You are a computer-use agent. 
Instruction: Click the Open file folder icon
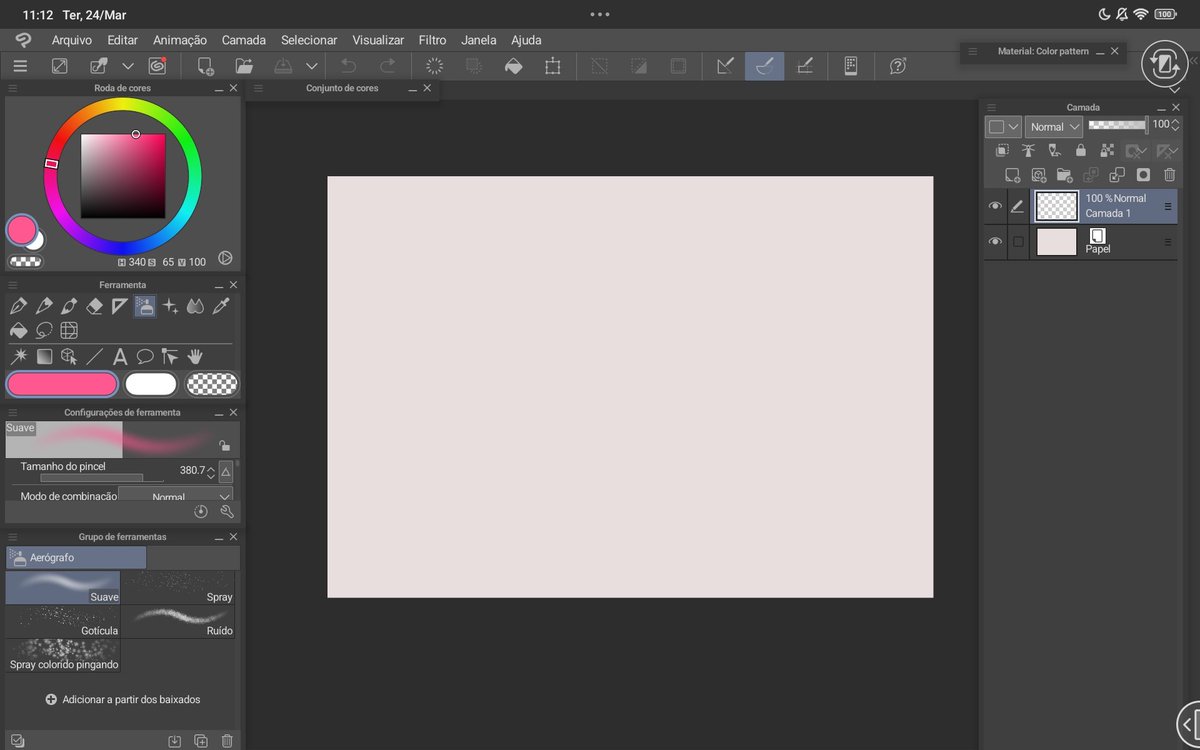[x=244, y=66]
